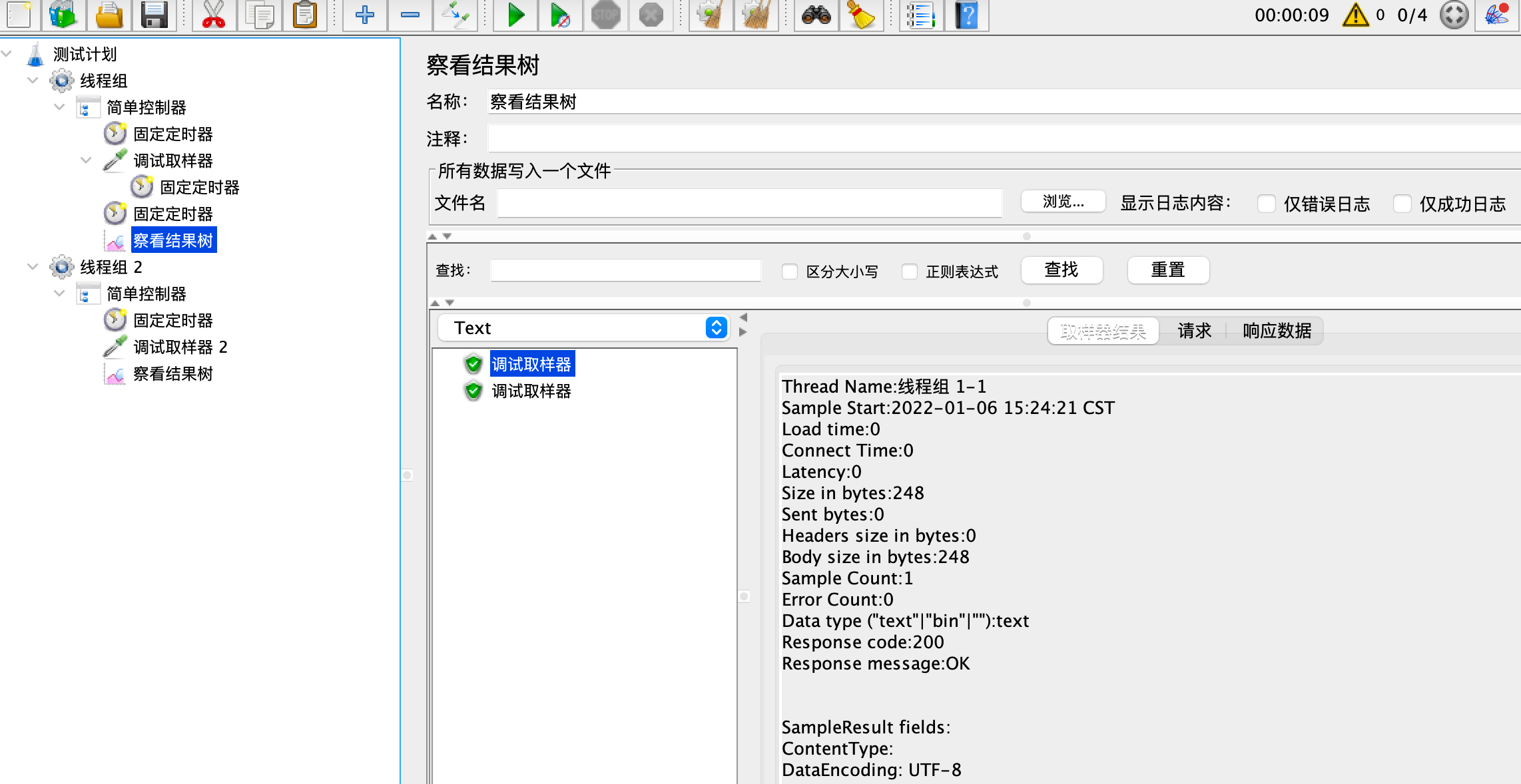Cut the selected element with the scissors icon
This screenshot has height=784, width=1521.
click(x=214, y=15)
